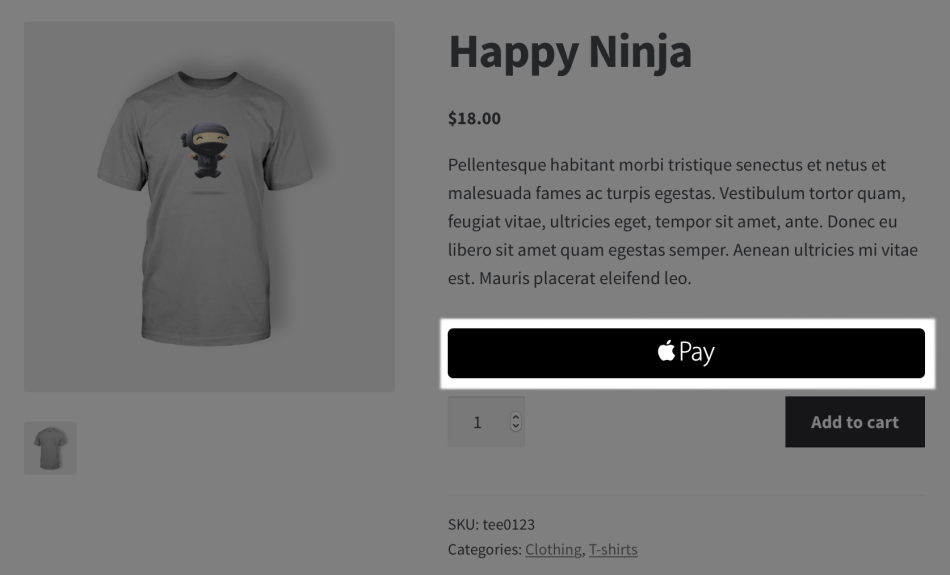This screenshot has width=950, height=575.
Task: Click the product description paragraph
Action: pos(682,221)
